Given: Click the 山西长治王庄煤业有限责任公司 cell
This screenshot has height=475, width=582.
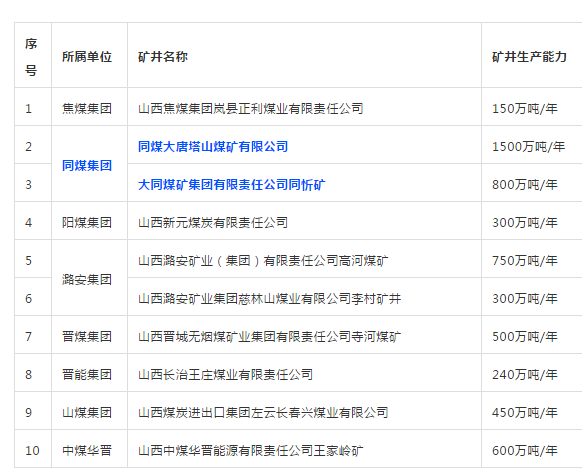Looking at the screenshot, I should 304,373.
